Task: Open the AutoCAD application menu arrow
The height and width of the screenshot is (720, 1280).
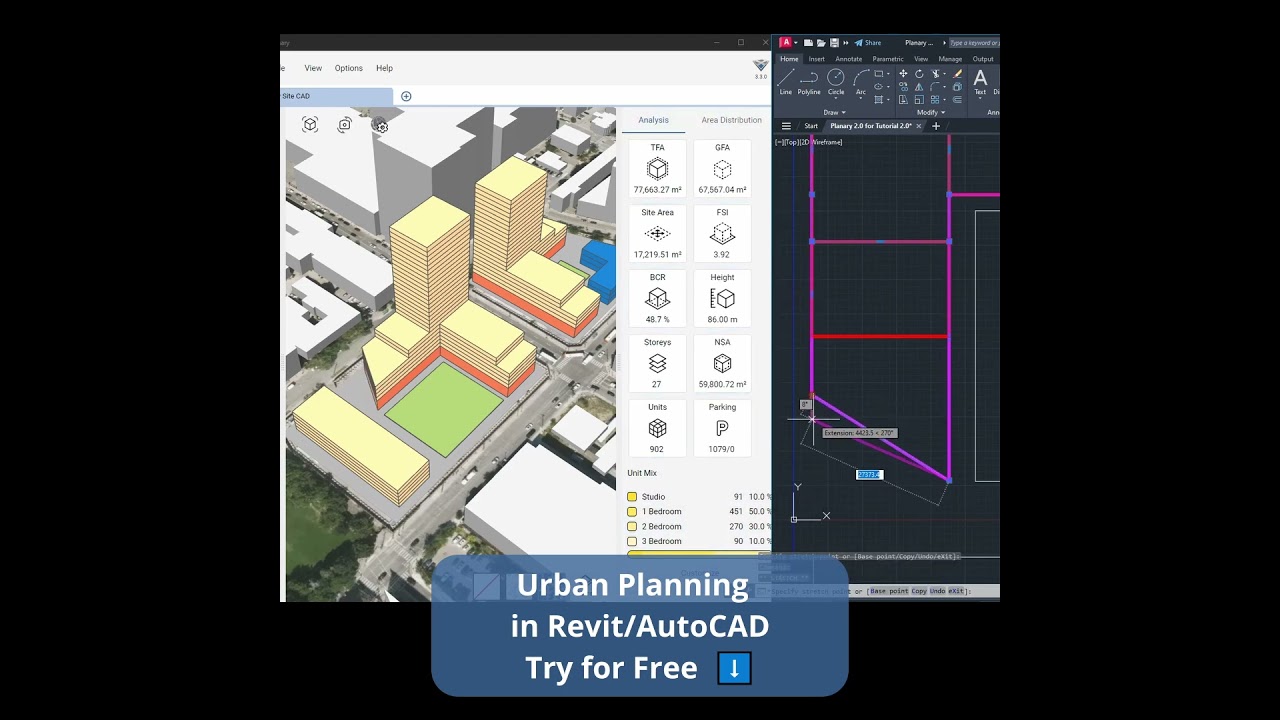Action: tap(796, 43)
